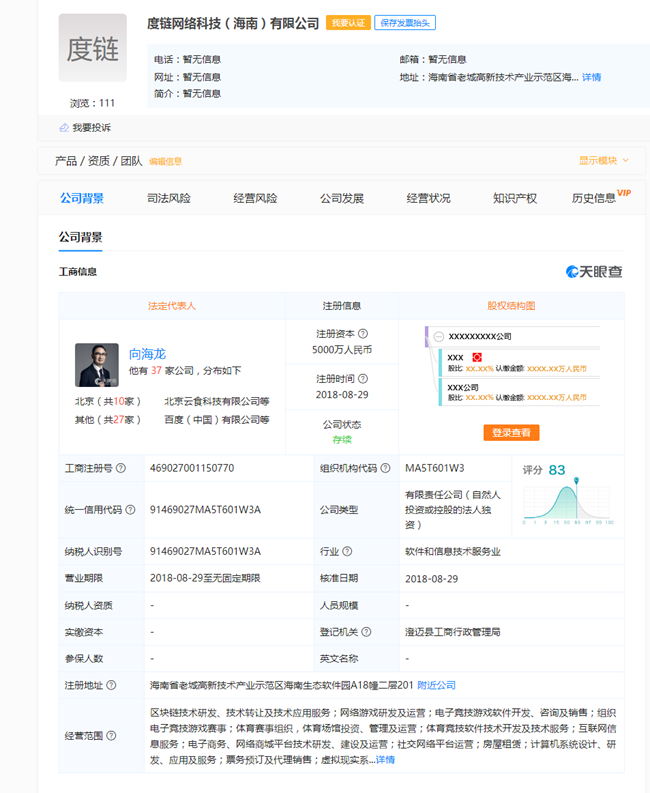The height and width of the screenshot is (793, 650).
Task: Click the help icon beside 注册时间
Action: tap(363, 379)
